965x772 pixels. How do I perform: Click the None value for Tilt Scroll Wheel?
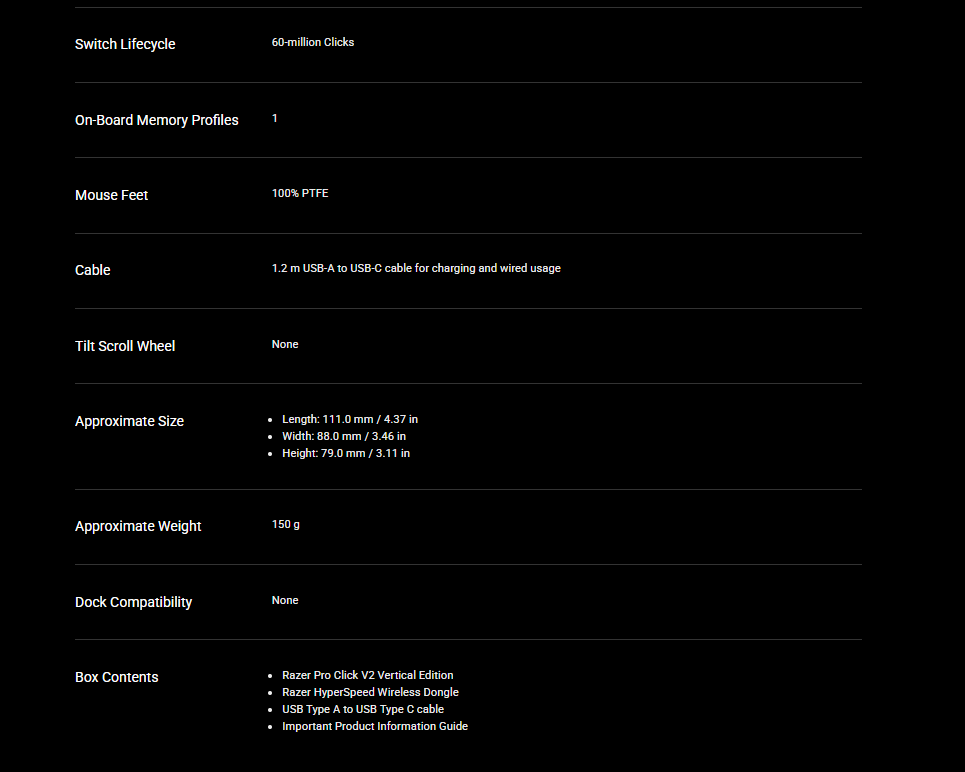[x=285, y=344]
